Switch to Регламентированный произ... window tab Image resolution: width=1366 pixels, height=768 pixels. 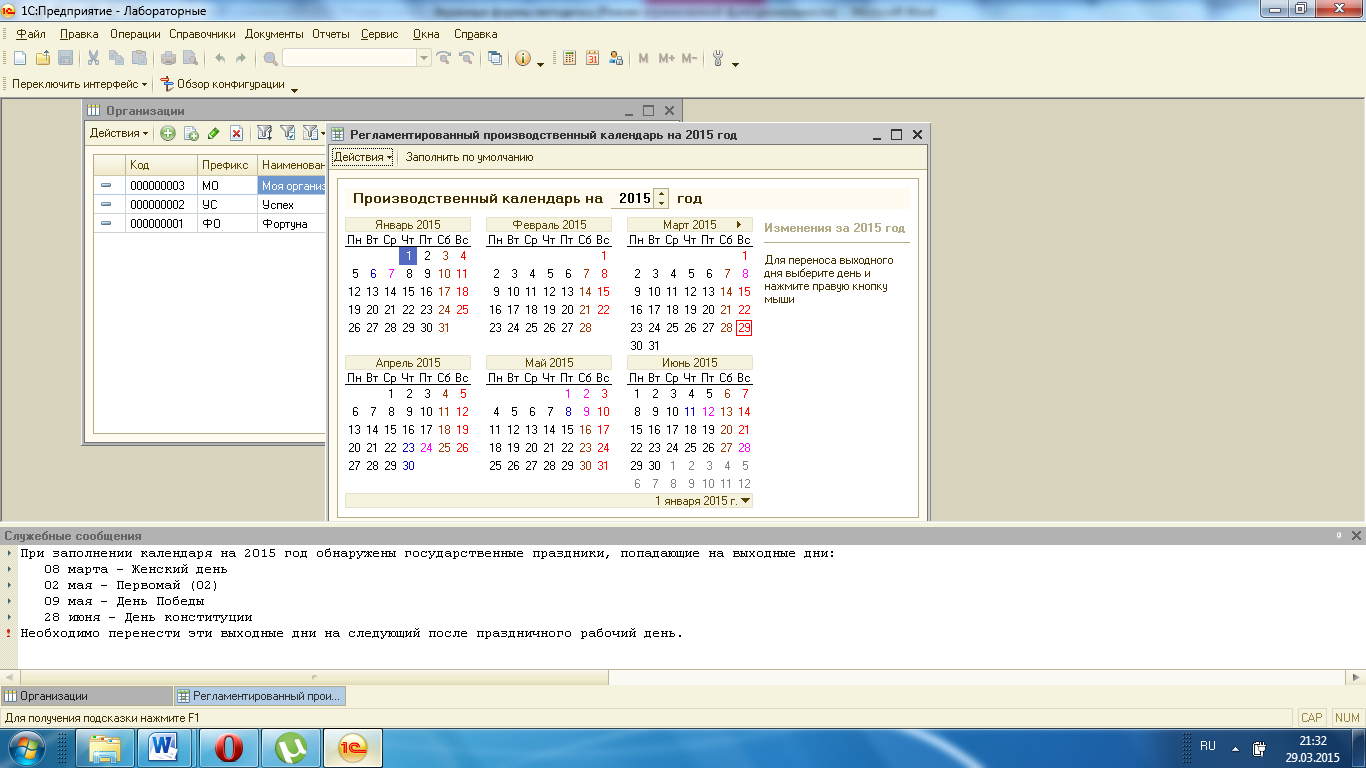(x=260, y=696)
